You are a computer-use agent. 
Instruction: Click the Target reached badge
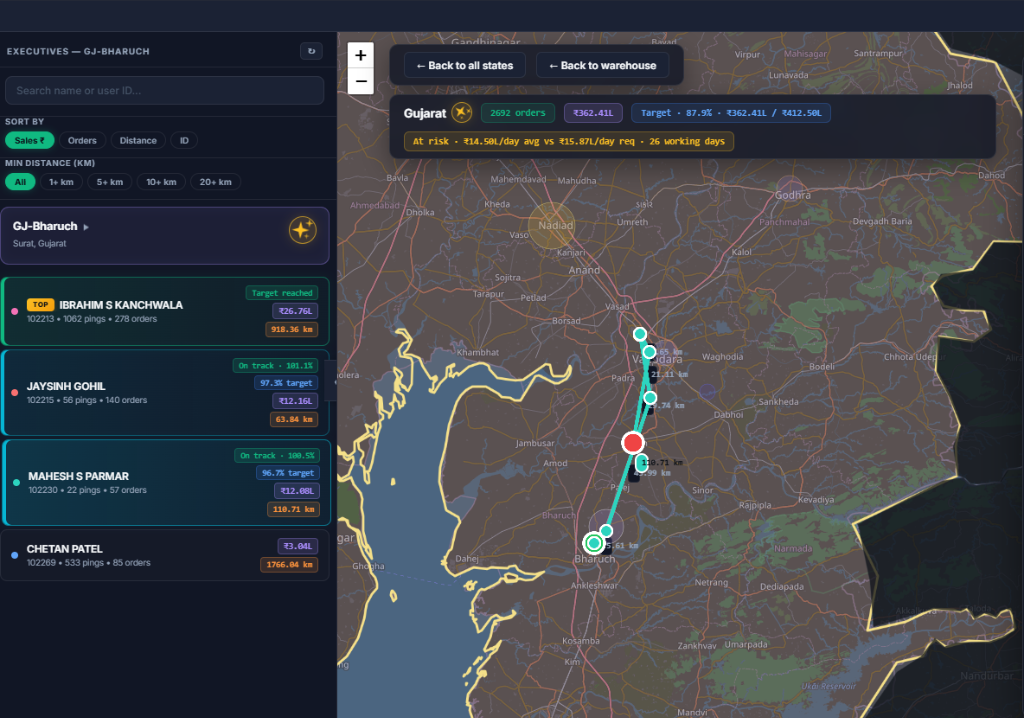pyautogui.click(x=282, y=293)
